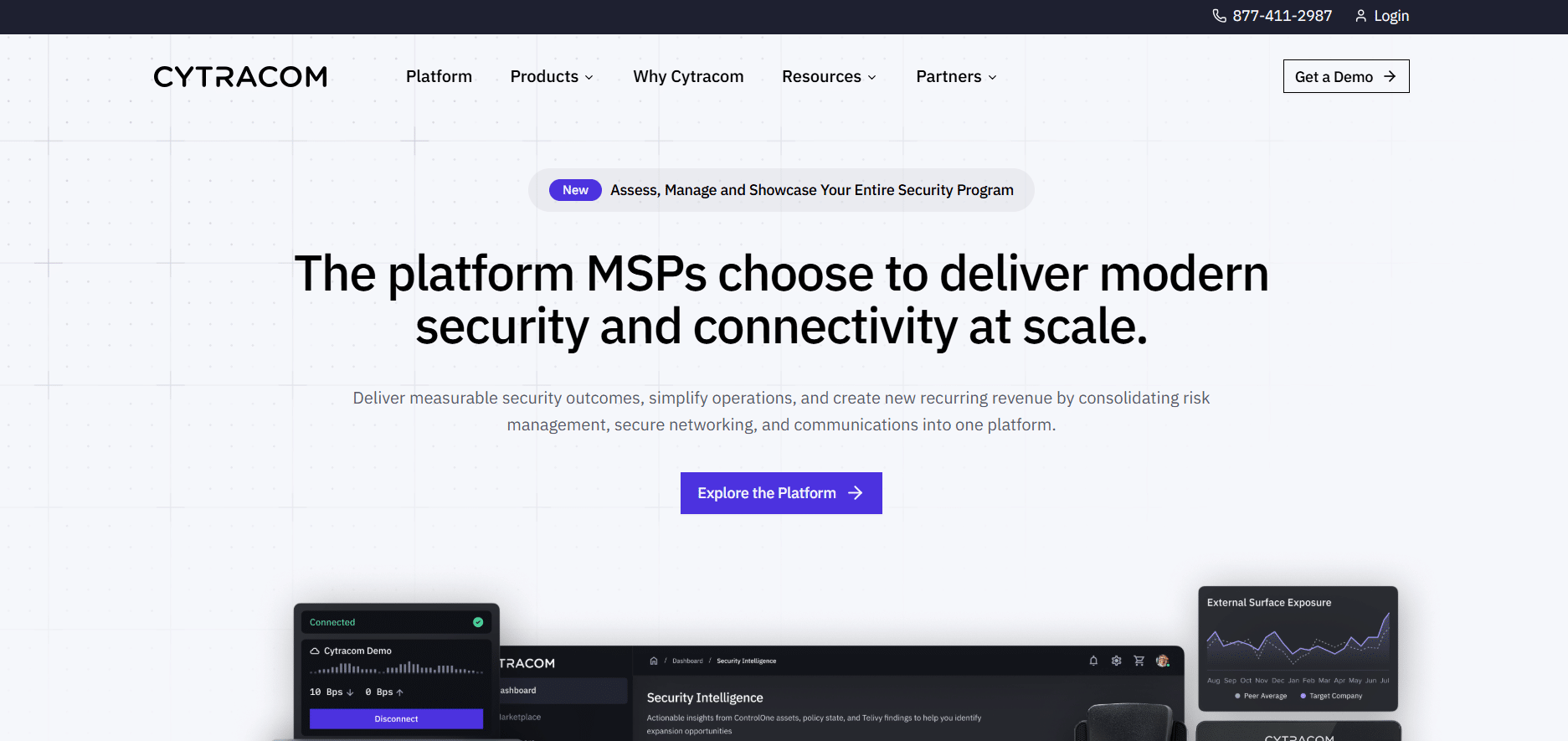Image resolution: width=1568 pixels, height=741 pixels.
Task: Open the gear settings icon in dashboard
Action: 1116,661
